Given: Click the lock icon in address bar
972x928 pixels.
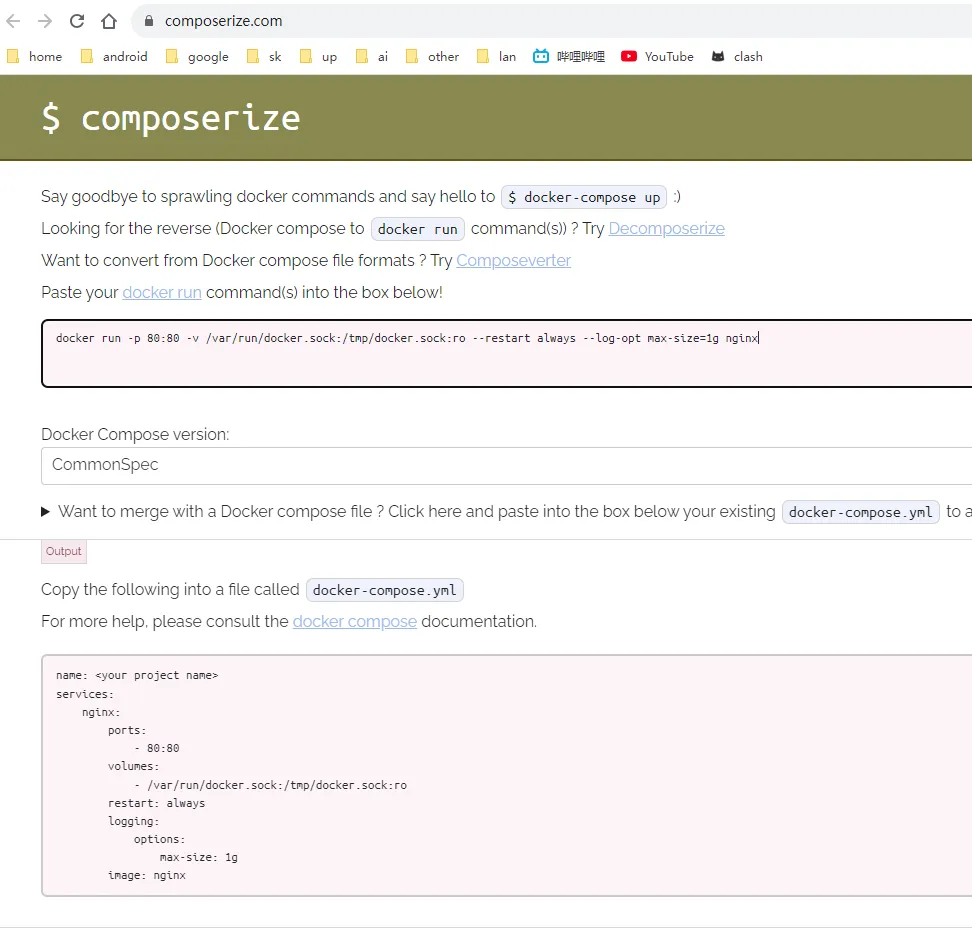Looking at the screenshot, I should [x=149, y=21].
